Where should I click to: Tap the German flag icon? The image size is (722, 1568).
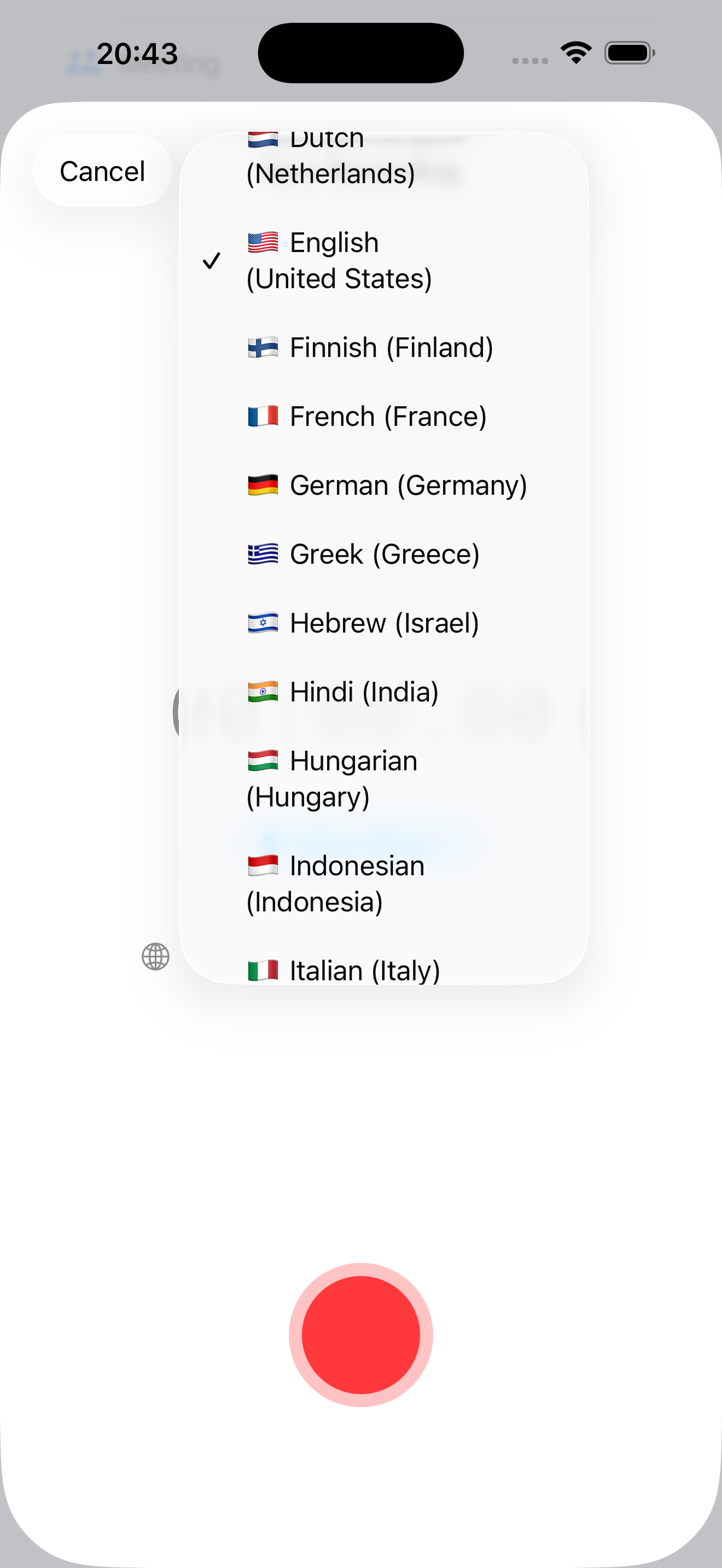(262, 484)
